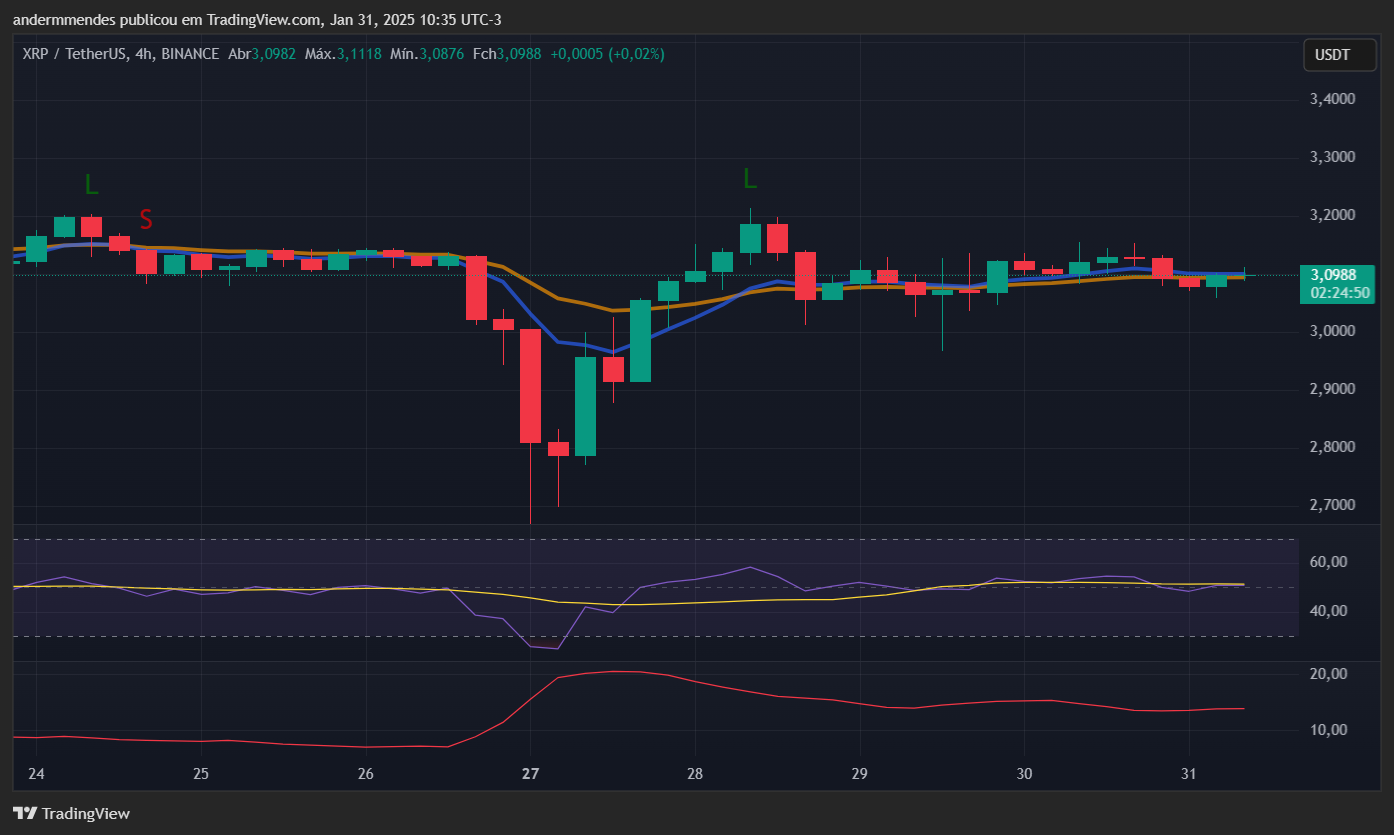Screen dimensions: 1394x835
Task: Select the current price label 3,0988
Action: [1333, 274]
